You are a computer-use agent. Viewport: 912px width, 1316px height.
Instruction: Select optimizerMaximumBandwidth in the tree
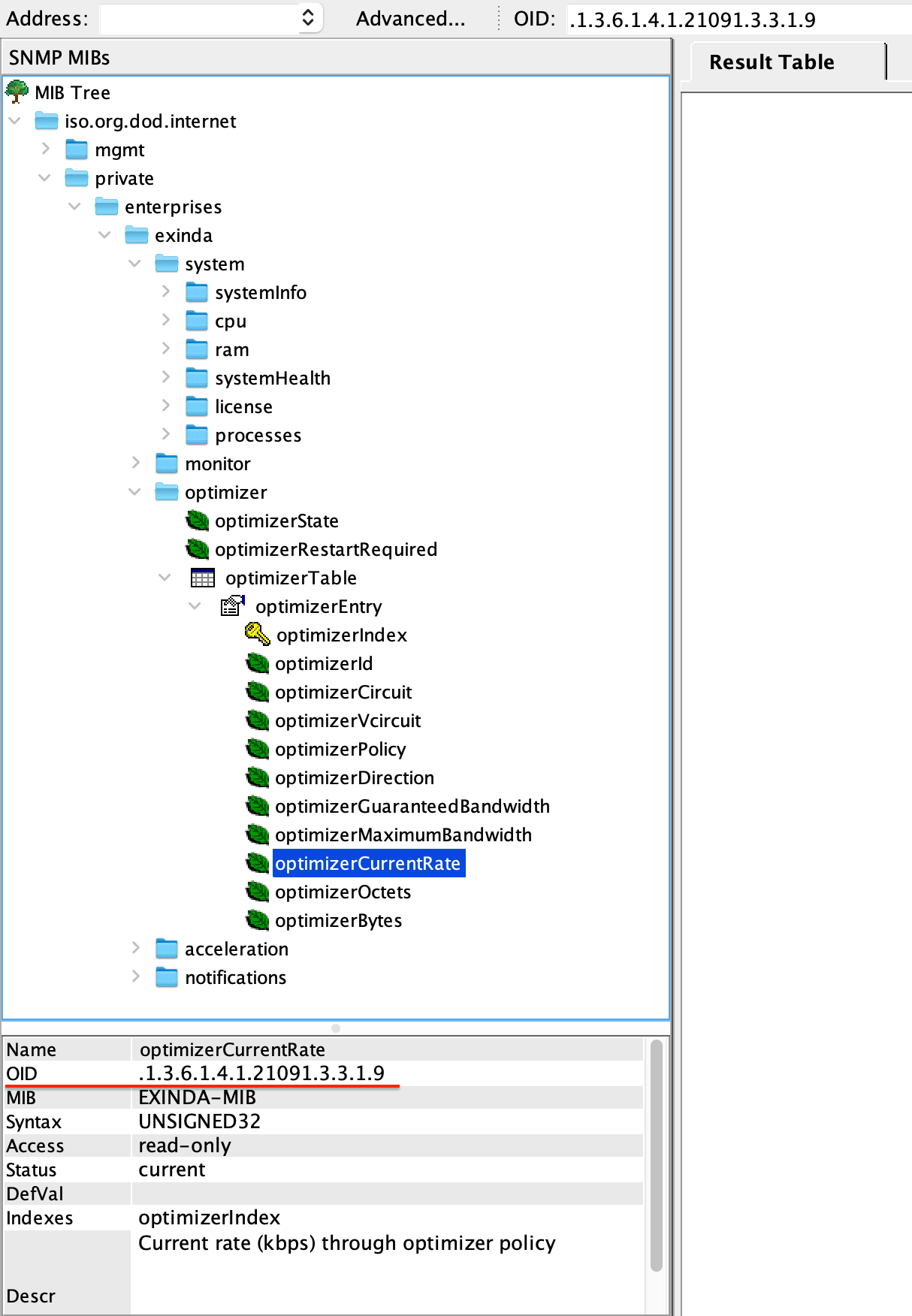click(403, 835)
